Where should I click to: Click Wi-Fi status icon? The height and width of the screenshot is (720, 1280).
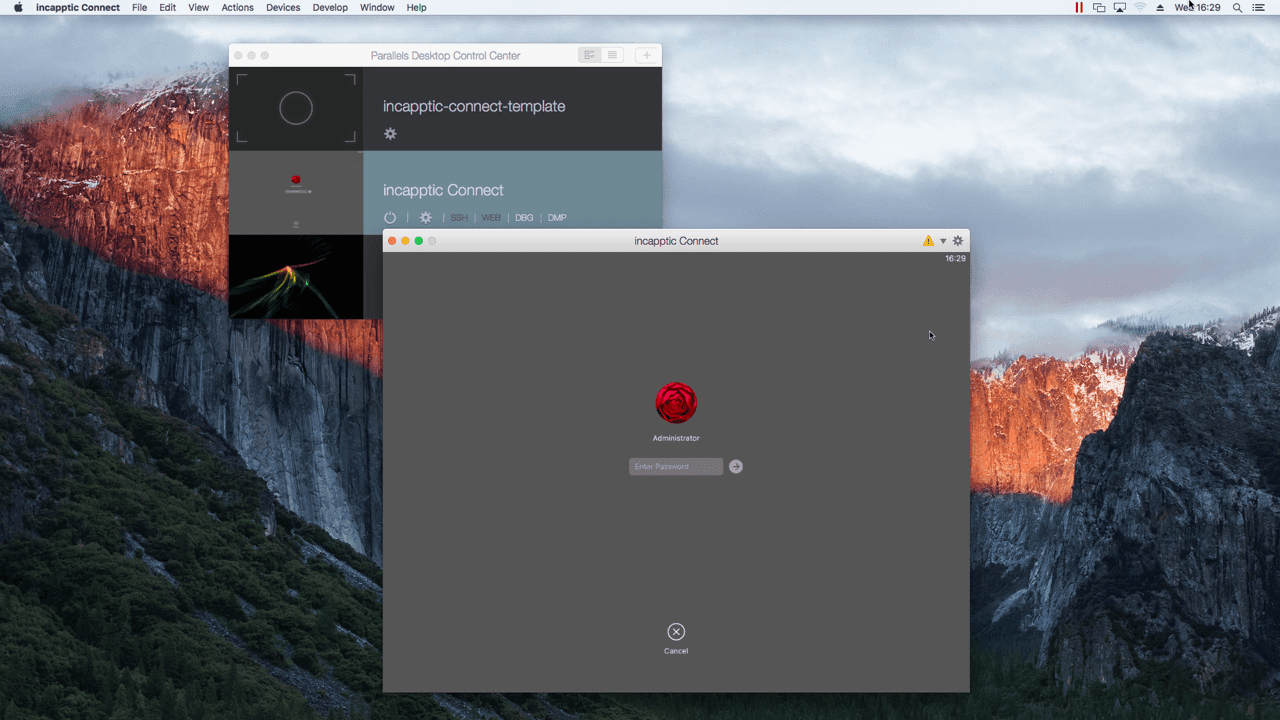1140,7
